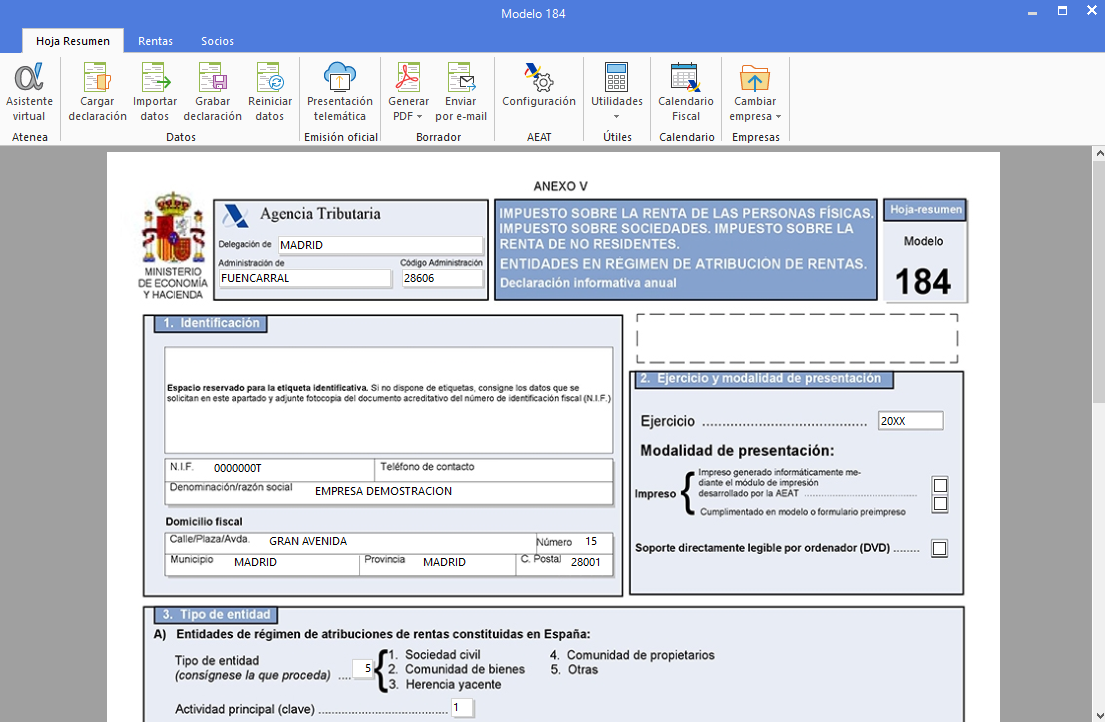This screenshot has height=722, width=1105.
Task: Click the Cargar declaración icon
Action: click(97, 78)
